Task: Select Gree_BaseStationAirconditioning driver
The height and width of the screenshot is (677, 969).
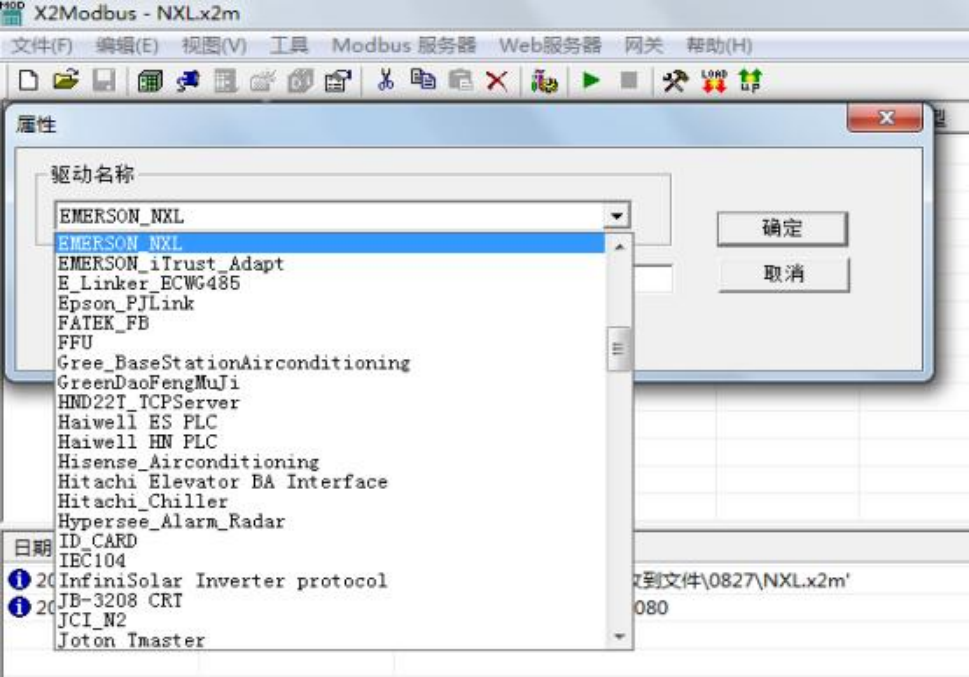Action: point(330,362)
